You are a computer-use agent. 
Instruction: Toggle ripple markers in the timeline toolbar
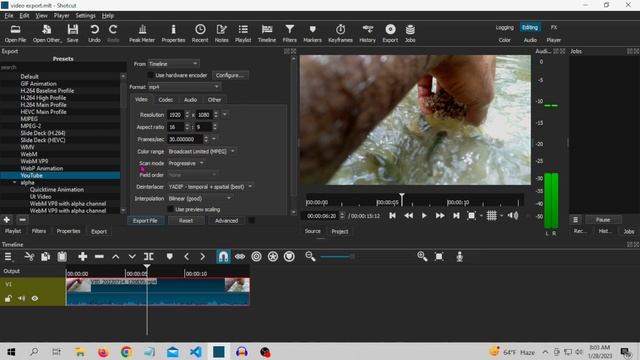coord(289,257)
